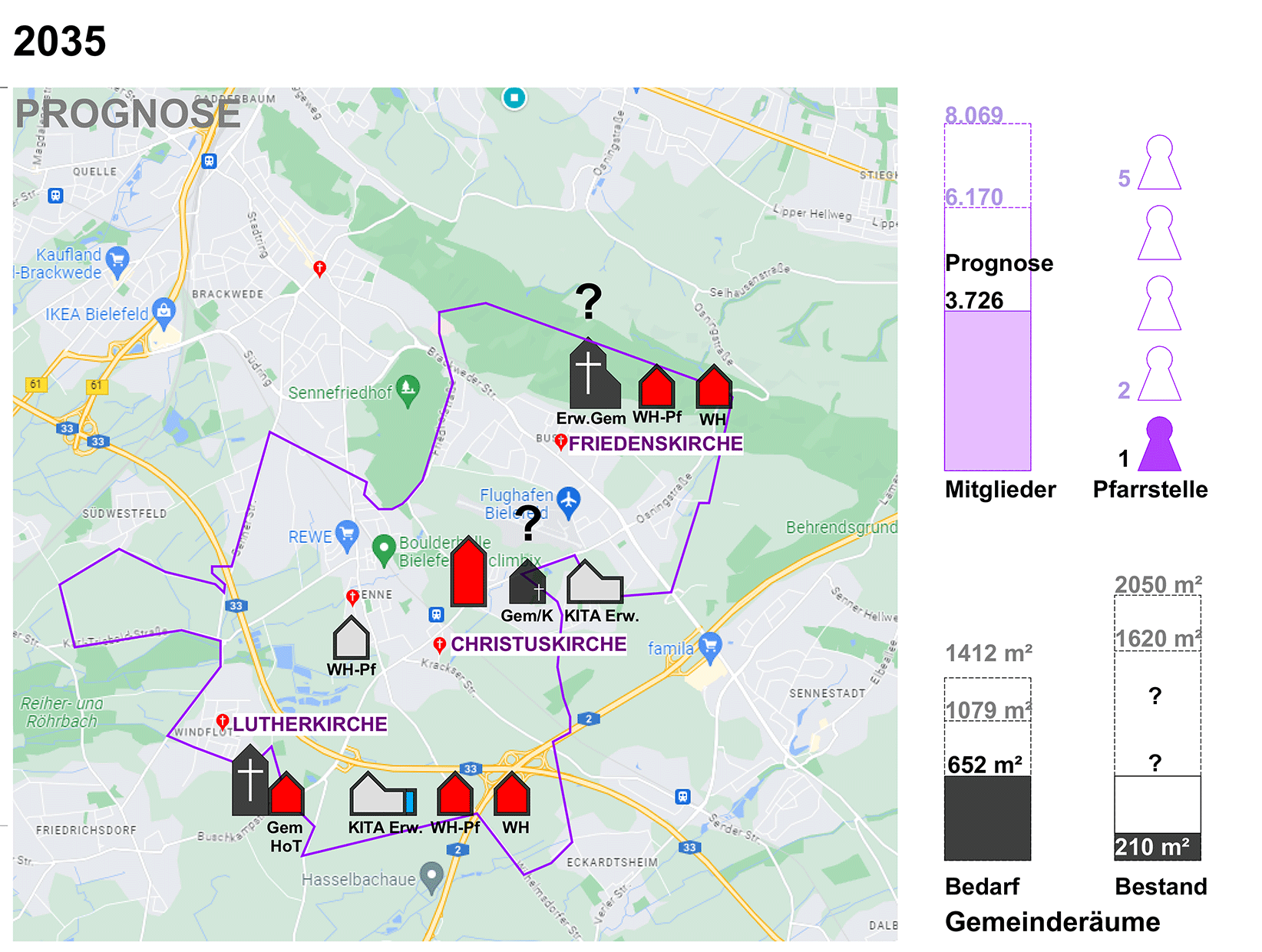1262x952 pixels.
Task: Click the SENNESTADT district label
Action: [x=828, y=693]
